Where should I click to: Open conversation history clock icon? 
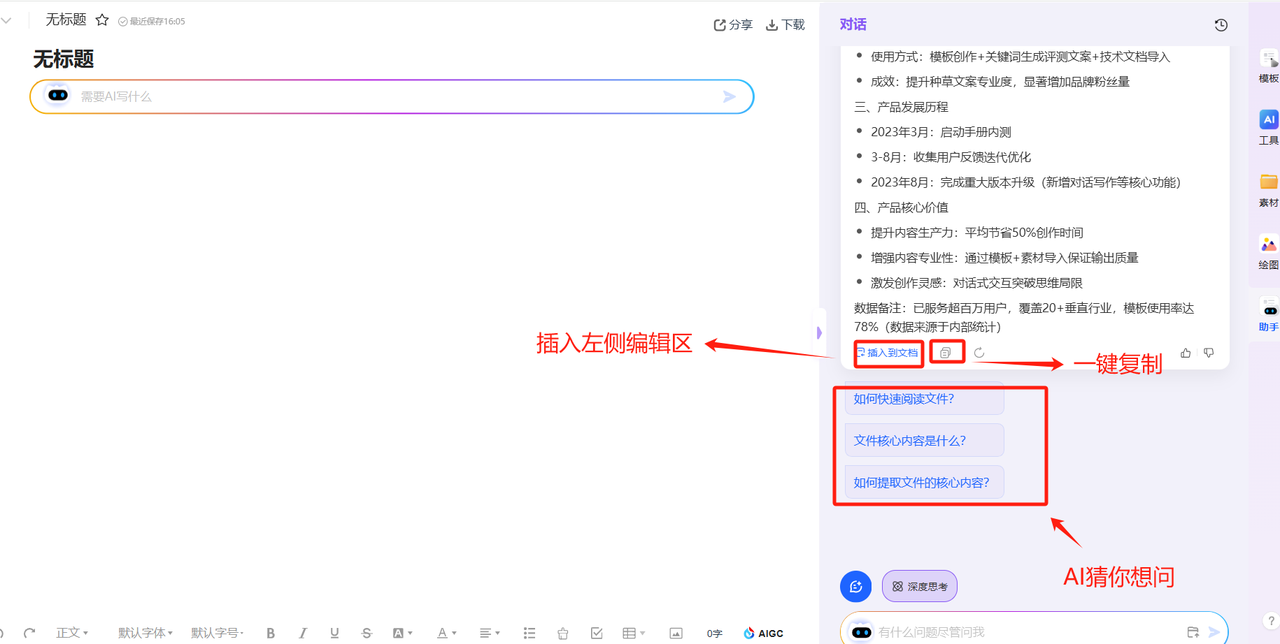click(1221, 25)
